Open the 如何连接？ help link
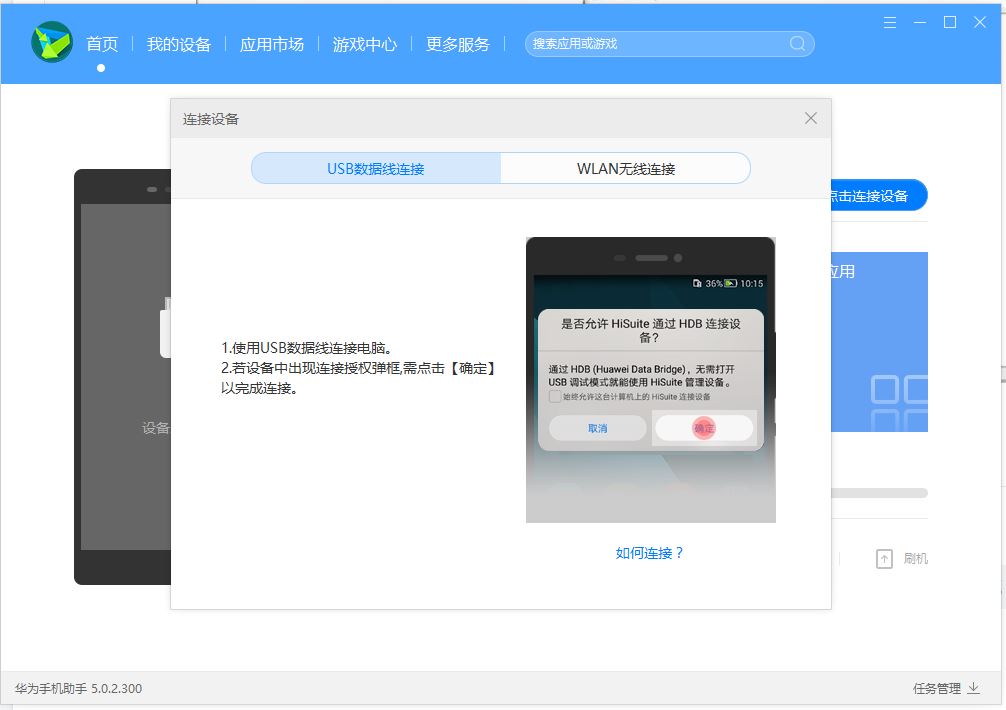This screenshot has width=1006, height=710. coord(649,553)
